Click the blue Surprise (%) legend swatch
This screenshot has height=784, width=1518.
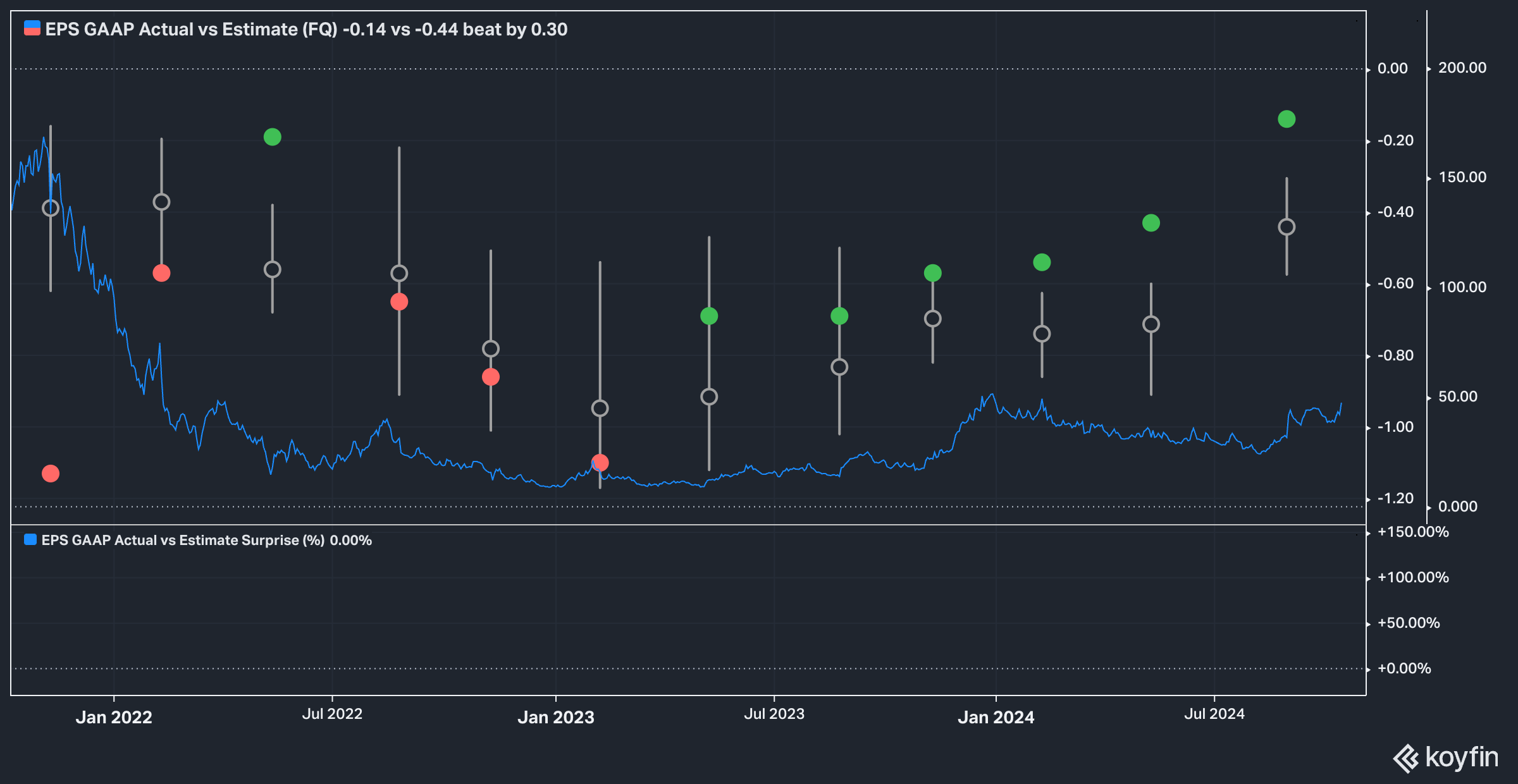(x=30, y=540)
